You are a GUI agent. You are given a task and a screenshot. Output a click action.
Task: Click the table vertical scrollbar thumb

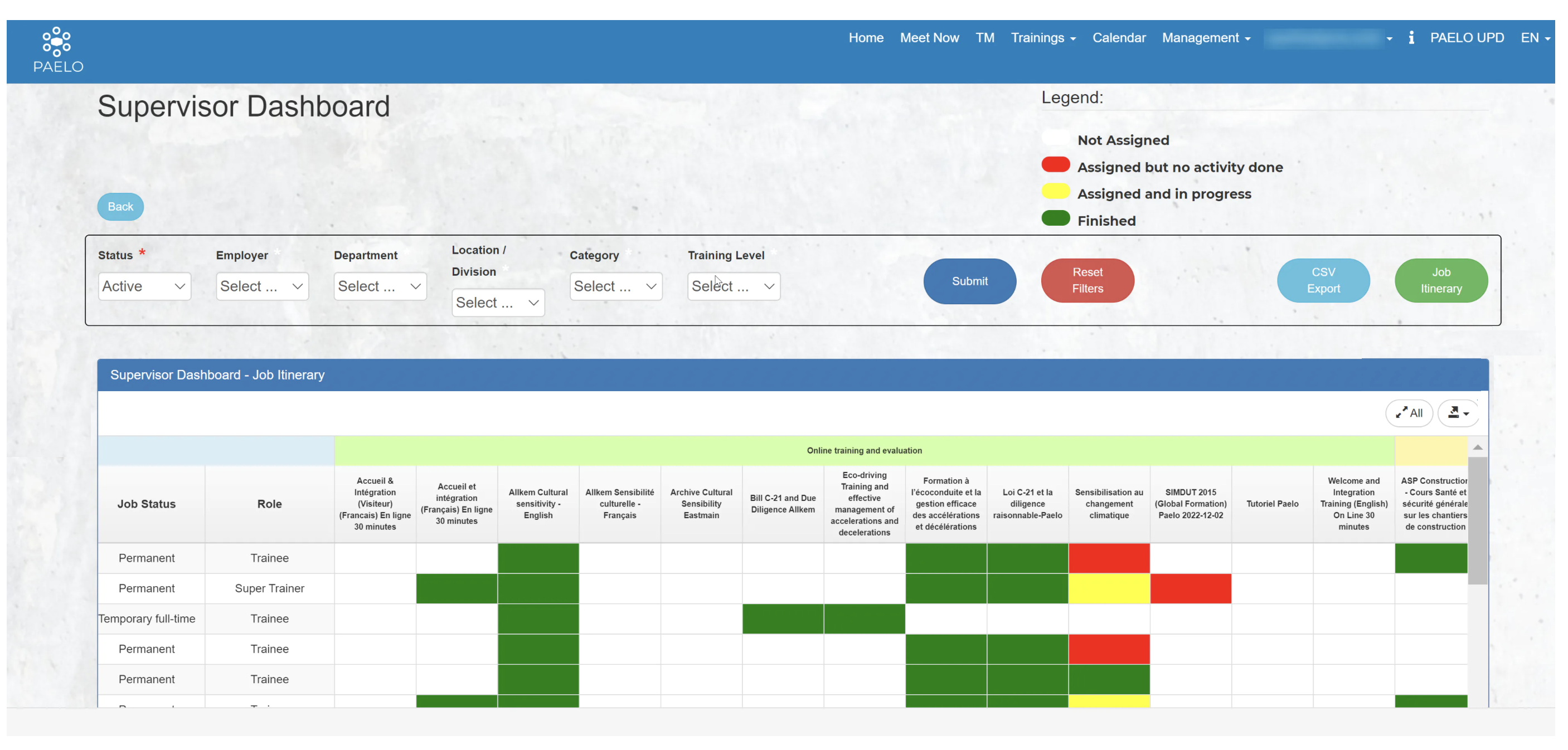click(1477, 520)
